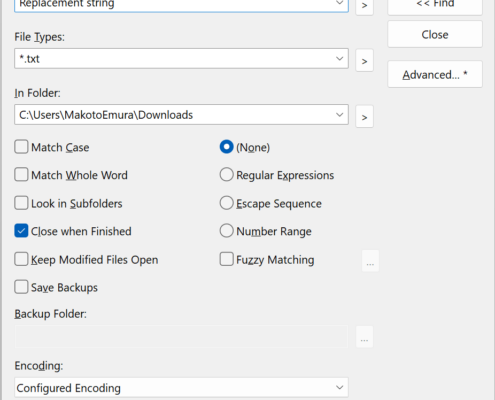Expand the In Folder dropdown list

(x=339, y=115)
